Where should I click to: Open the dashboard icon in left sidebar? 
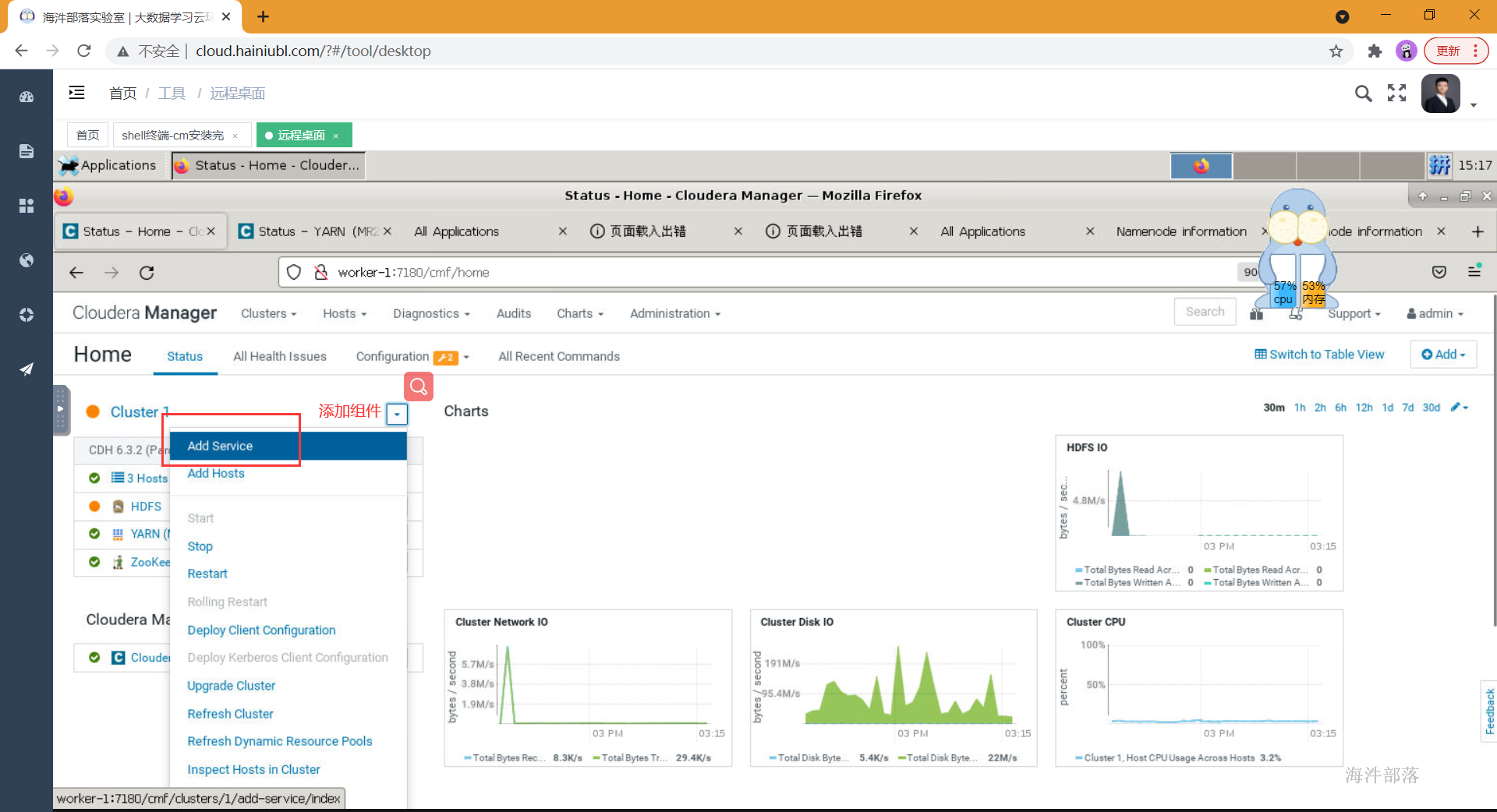click(x=27, y=97)
